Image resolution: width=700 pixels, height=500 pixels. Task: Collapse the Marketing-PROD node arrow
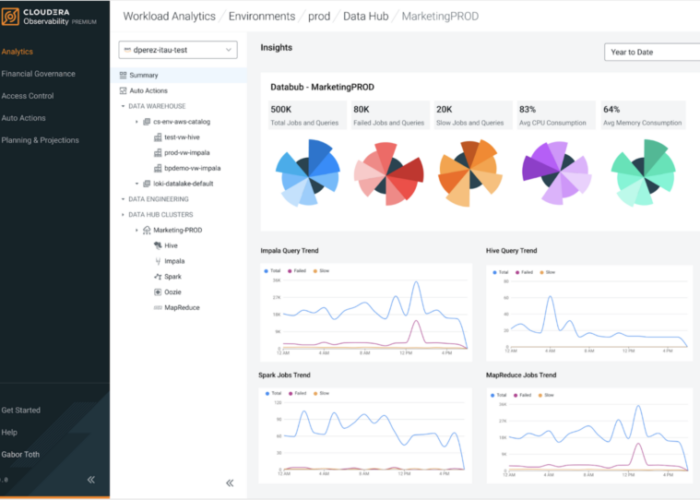coord(137,230)
